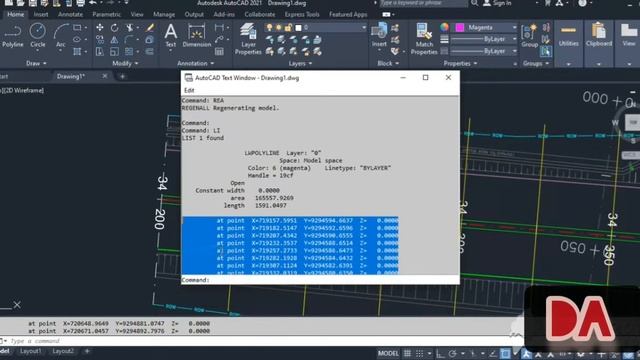
Task: Click the color wheel properties icon
Action: point(444,27)
